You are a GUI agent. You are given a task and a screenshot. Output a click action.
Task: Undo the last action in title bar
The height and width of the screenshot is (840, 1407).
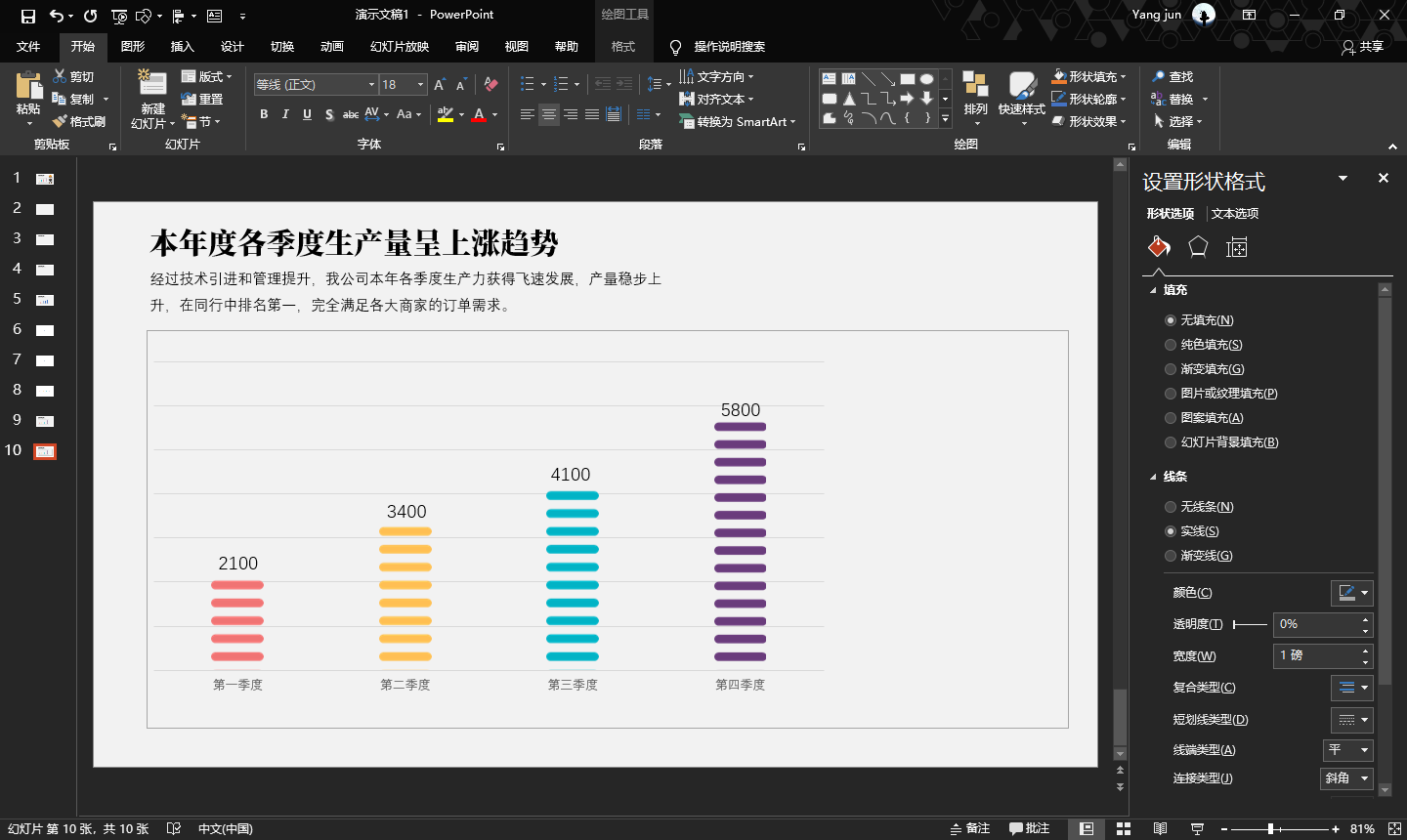(57, 16)
